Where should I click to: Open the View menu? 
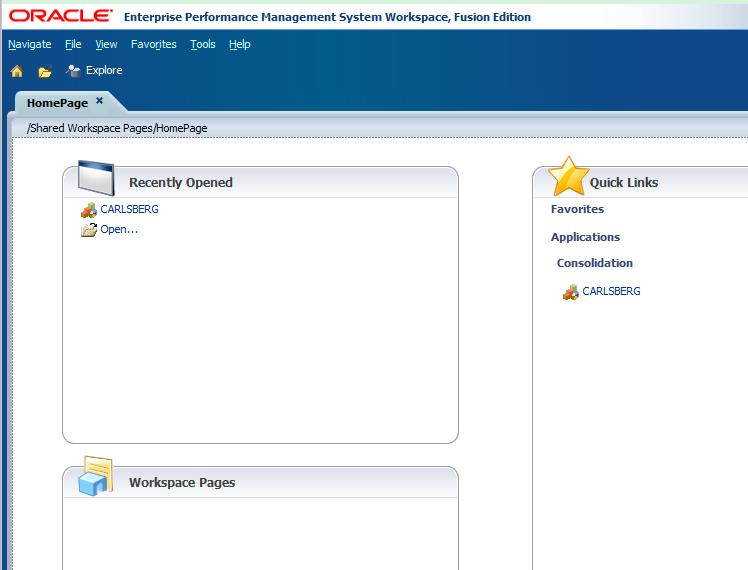pos(106,44)
